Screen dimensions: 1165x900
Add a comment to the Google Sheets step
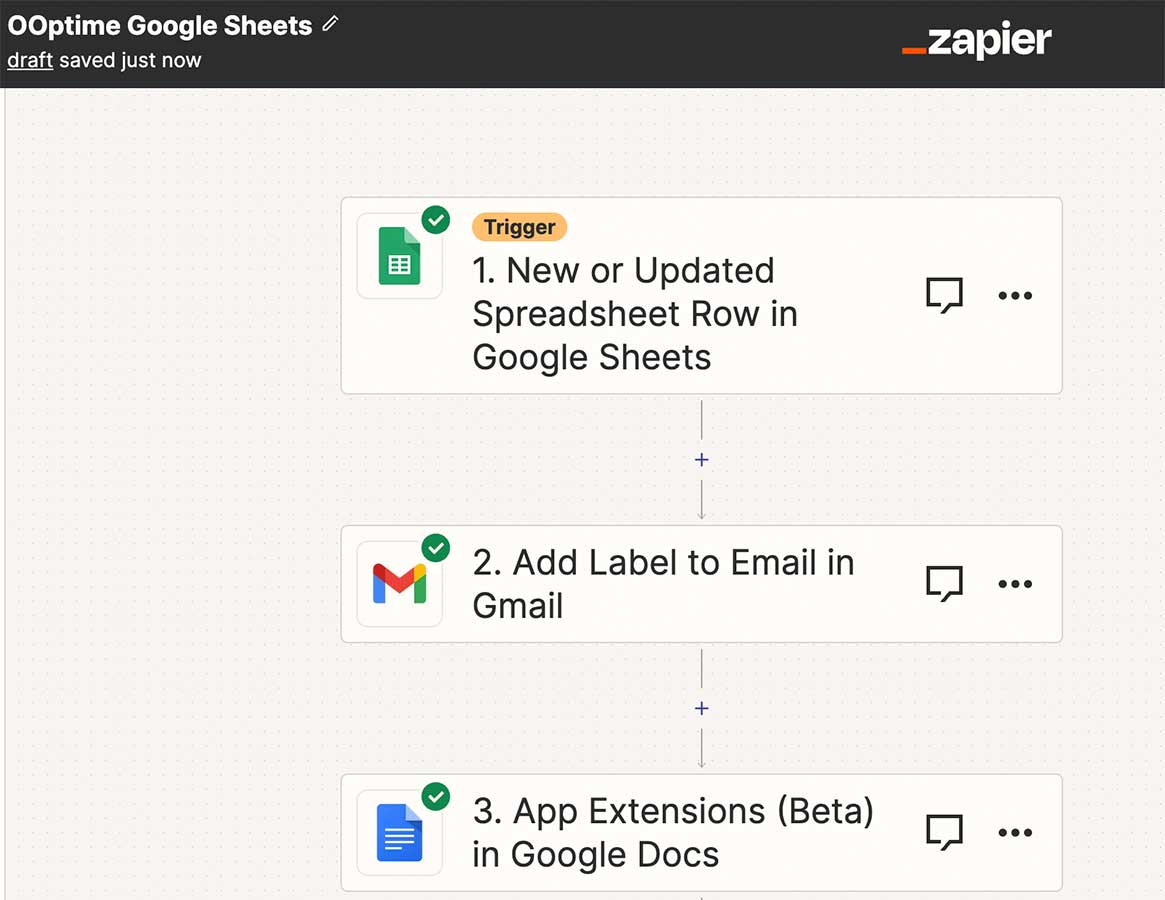[944, 295]
